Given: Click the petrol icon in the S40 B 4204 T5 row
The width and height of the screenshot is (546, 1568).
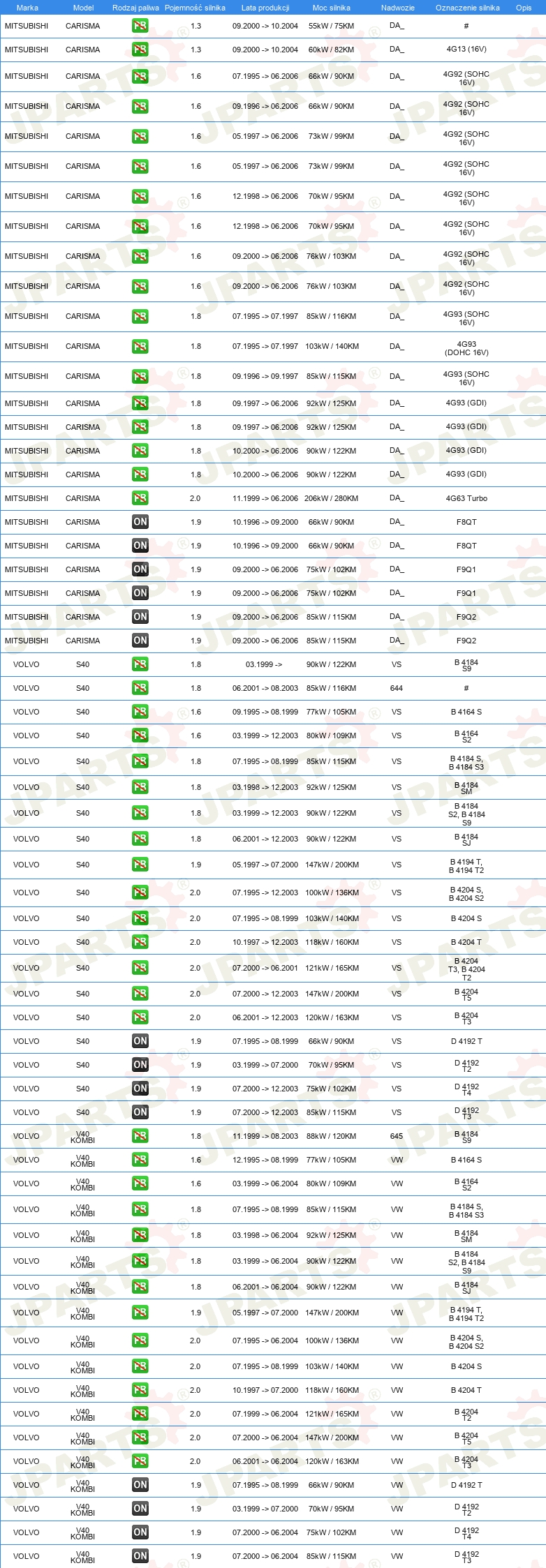Looking at the screenshot, I should (140, 994).
